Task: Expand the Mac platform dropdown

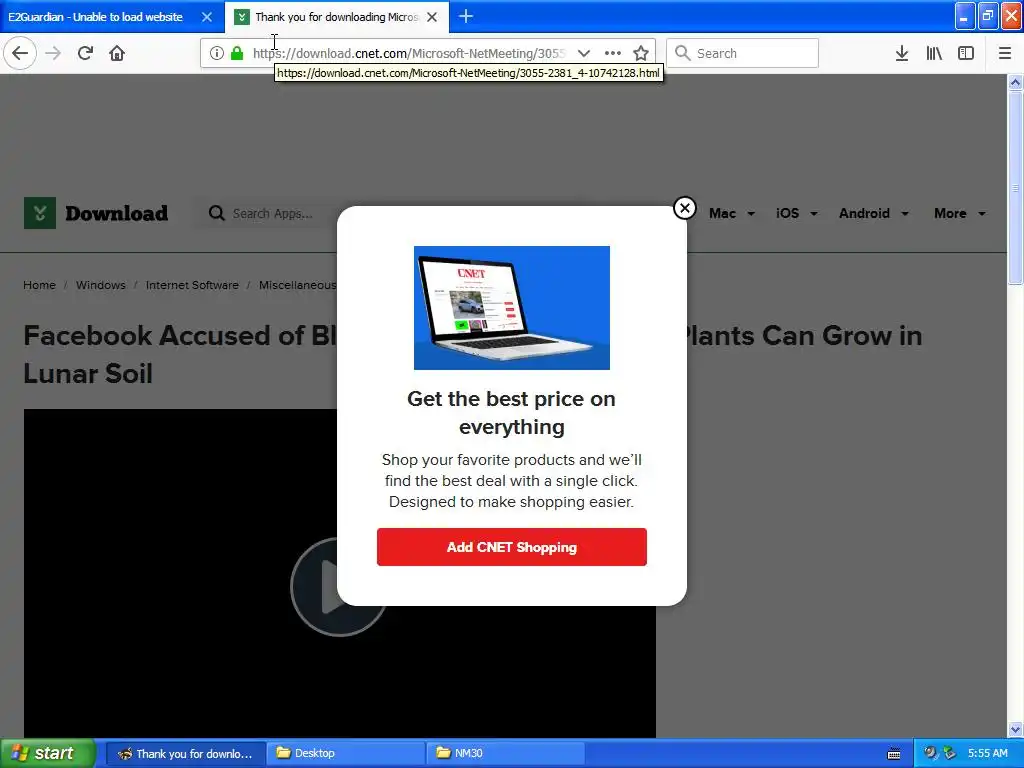Action: [732, 214]
